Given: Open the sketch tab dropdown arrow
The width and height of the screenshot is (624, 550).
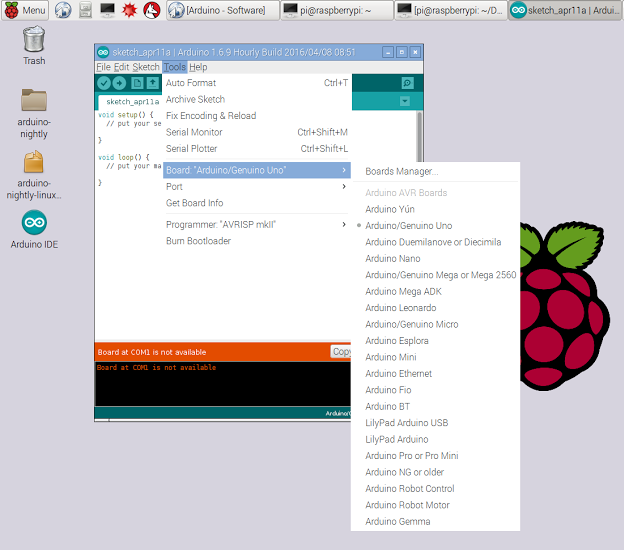Looking at the screenshot, I should [x=405, y=101].
